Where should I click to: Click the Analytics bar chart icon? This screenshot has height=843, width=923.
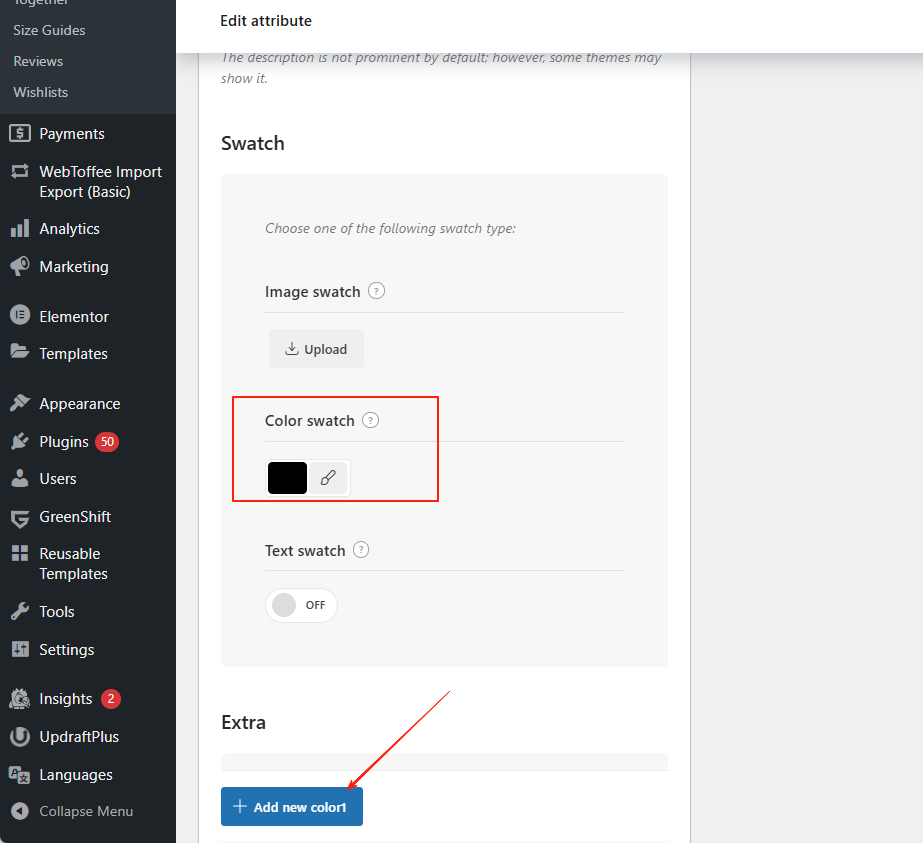coord(19,229)
